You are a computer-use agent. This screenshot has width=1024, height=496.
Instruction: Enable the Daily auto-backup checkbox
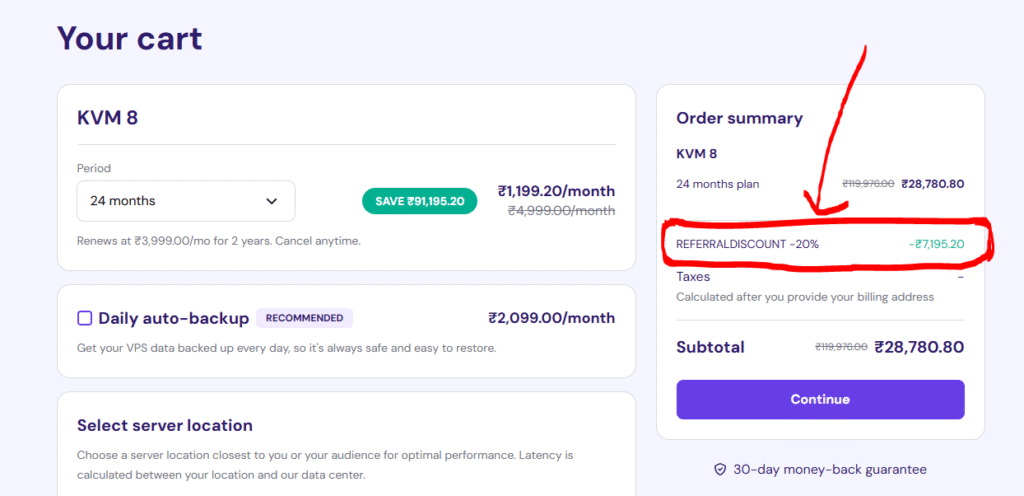pos(85,318)
